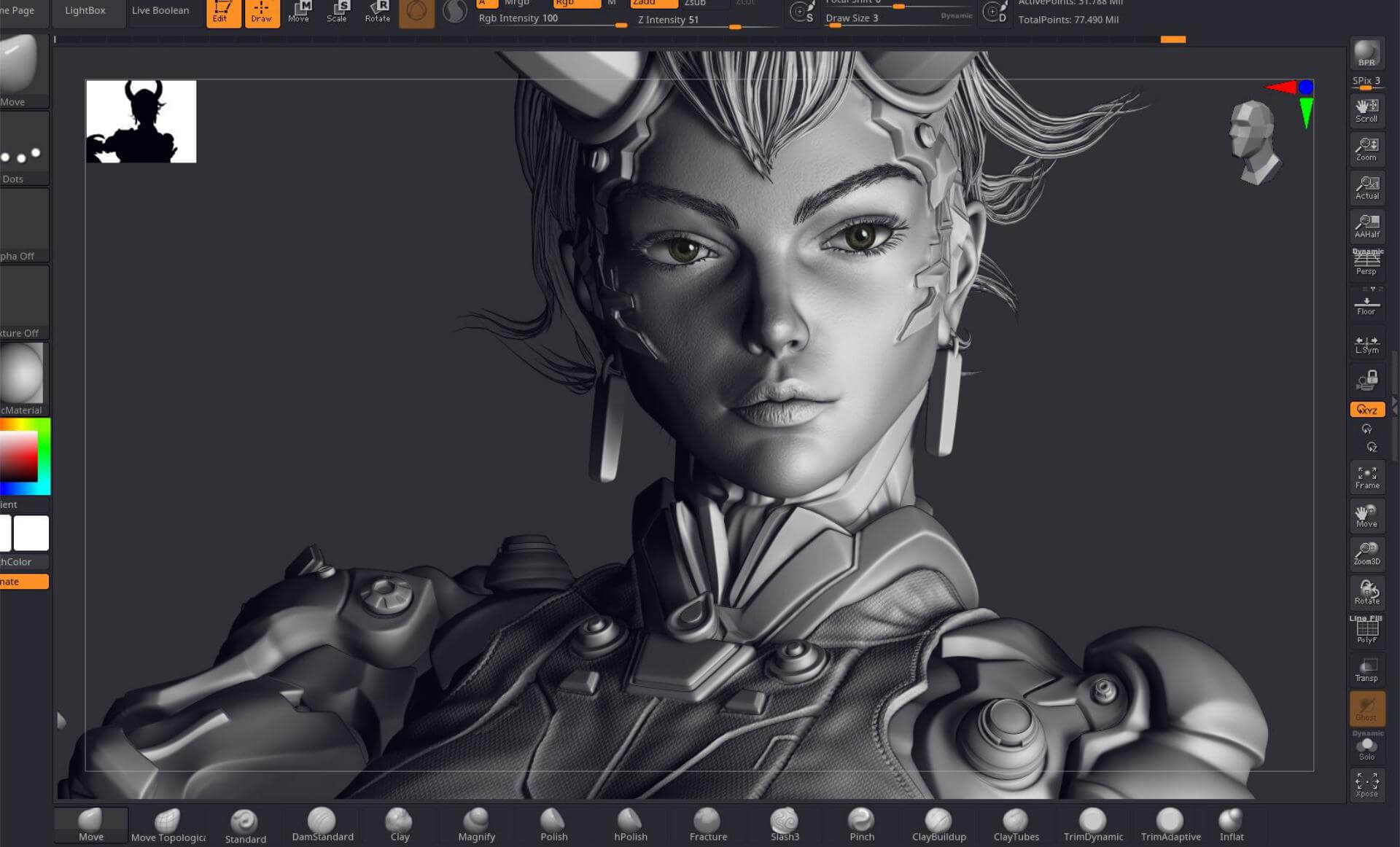Click the Zoom navigation icon
1400x847 pixels.
point(1366,149)
